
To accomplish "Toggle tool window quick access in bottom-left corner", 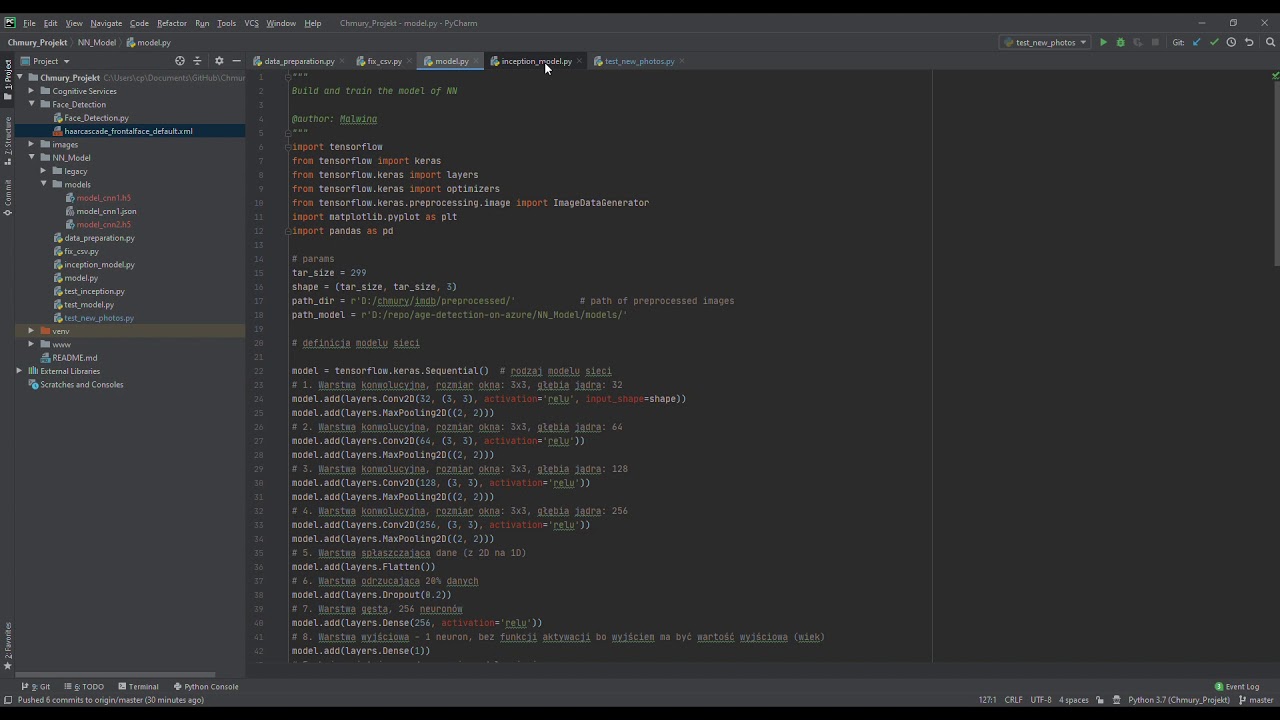I will 7,700.
